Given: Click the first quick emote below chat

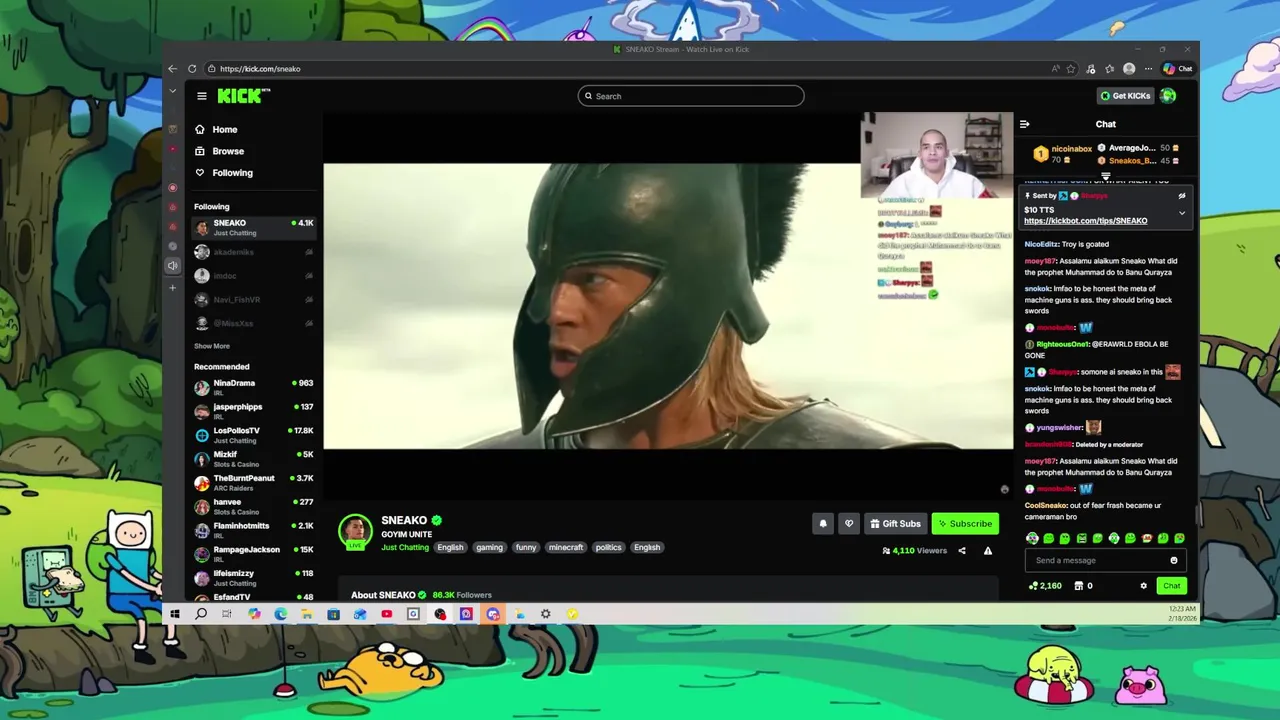Looking at the screenshot, I should (x=1032, y=538).
